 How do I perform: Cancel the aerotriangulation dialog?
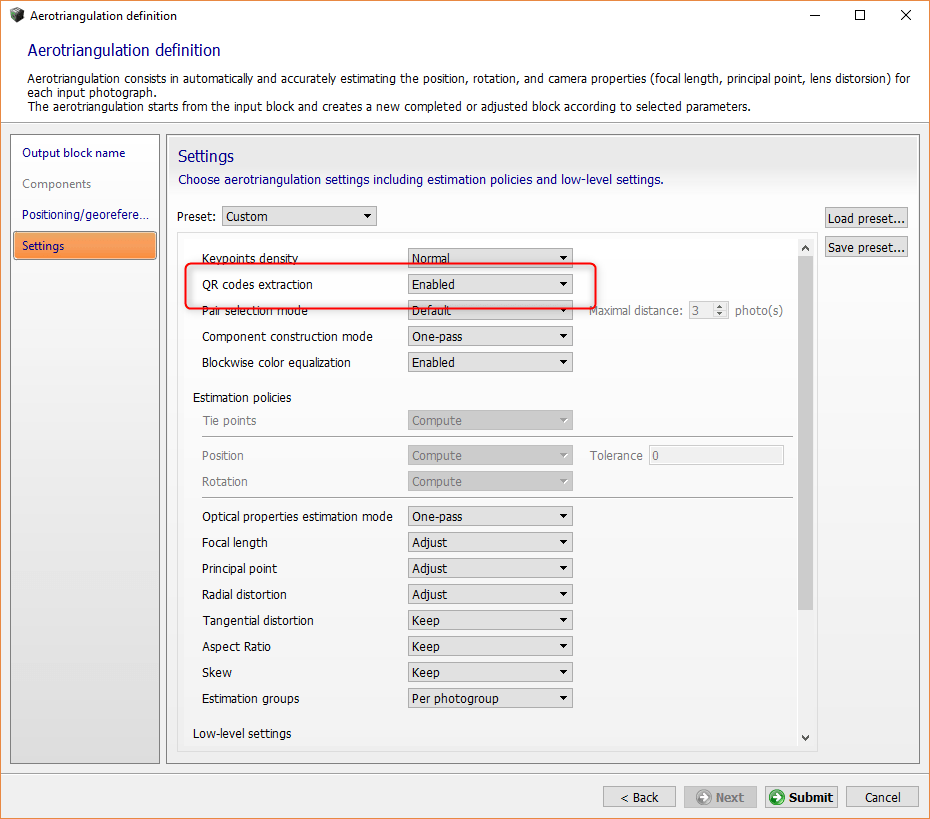click(882, 797)
